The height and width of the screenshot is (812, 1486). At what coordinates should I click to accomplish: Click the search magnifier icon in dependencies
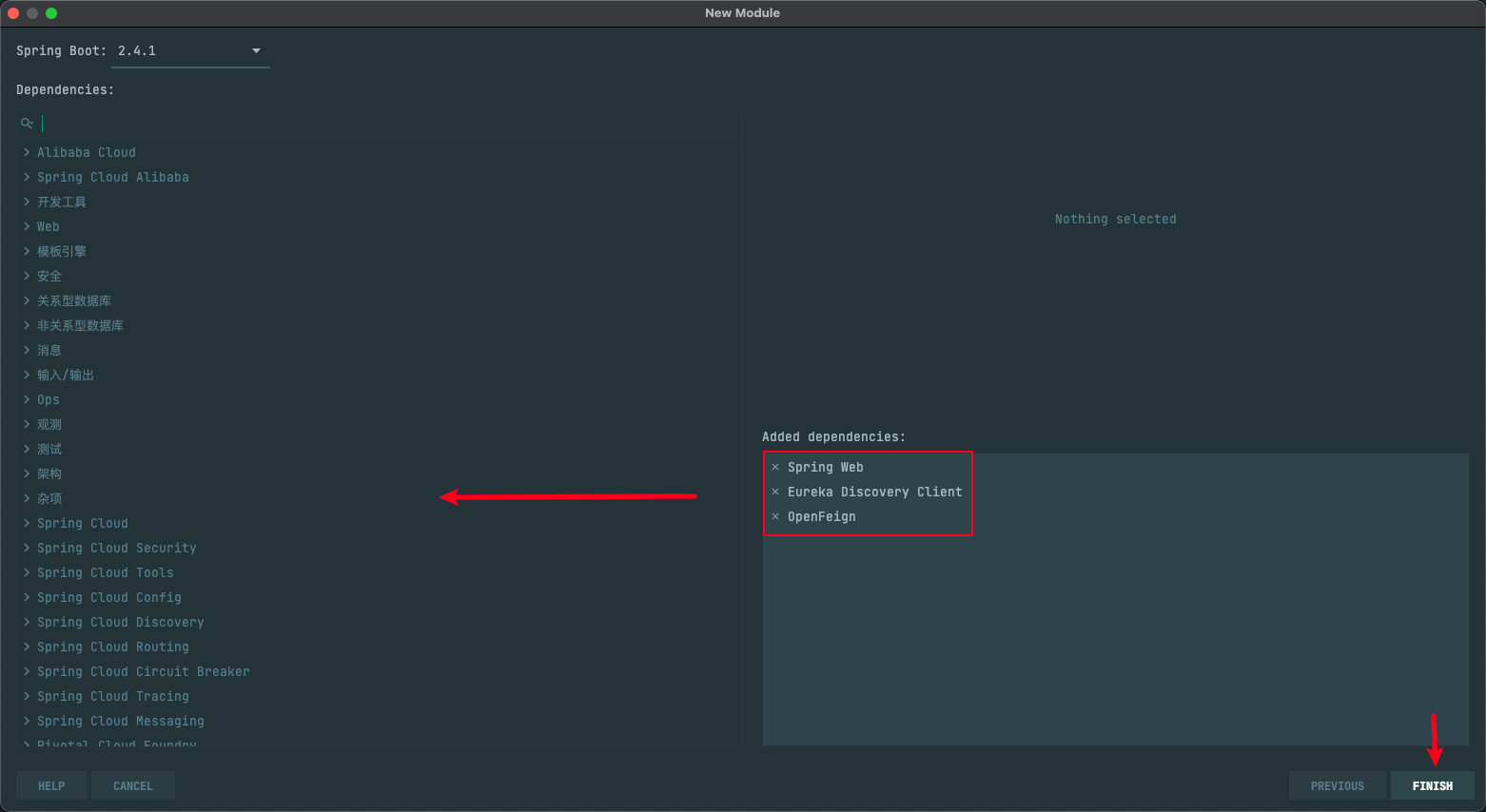[x=27, y=124]
